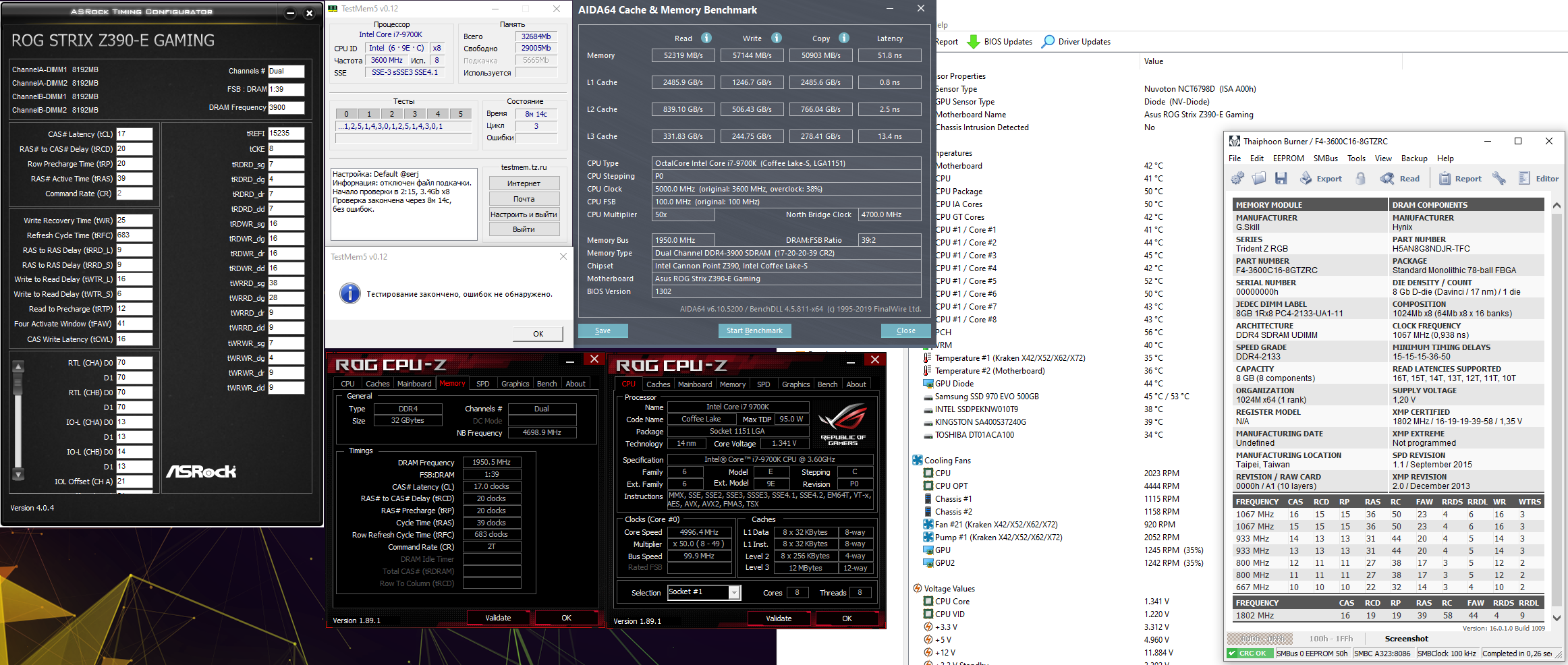Switch to SPD tab in CPU-Z Timings window

[x=483, y=384]
